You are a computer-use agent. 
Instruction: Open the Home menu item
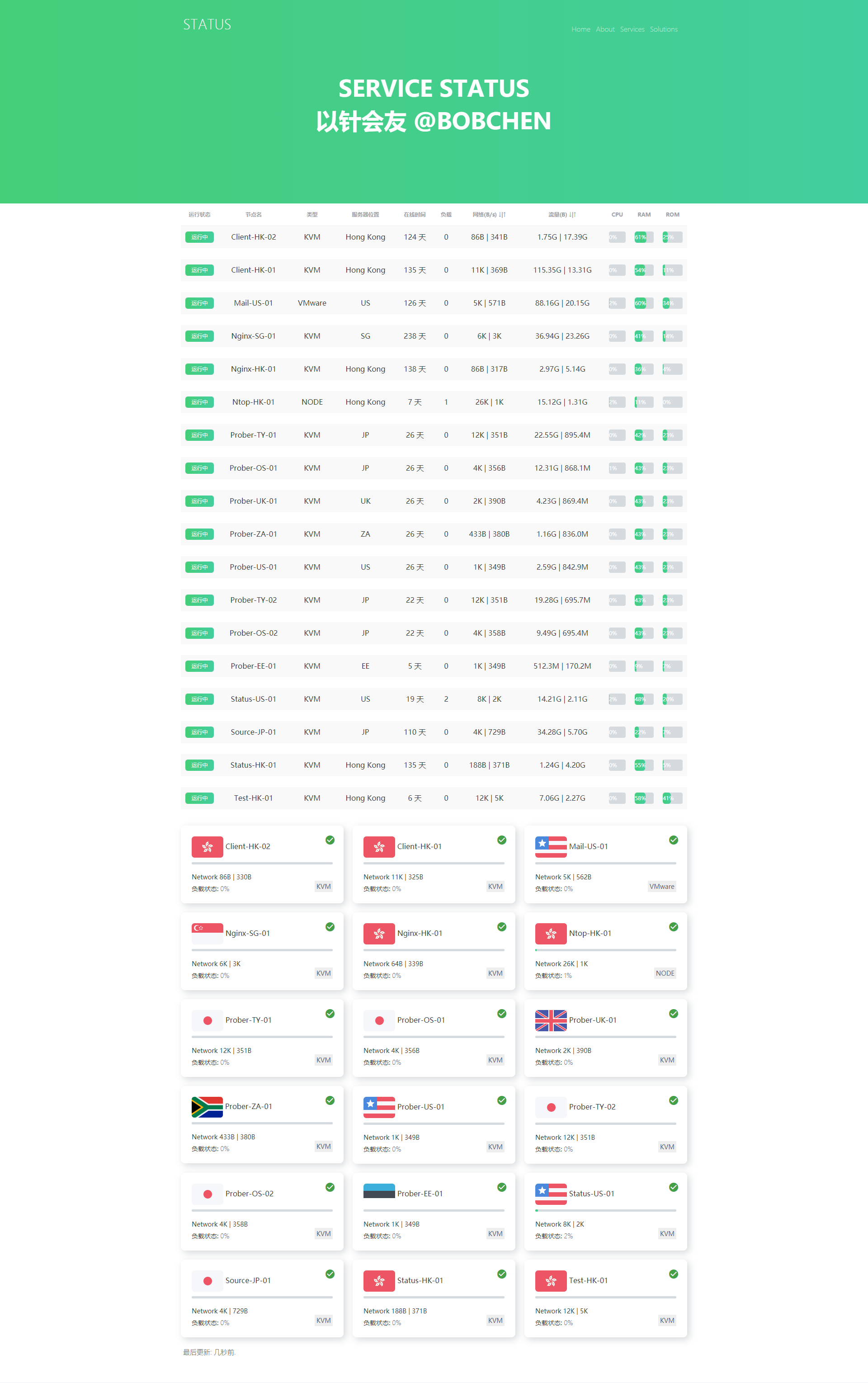580,29
